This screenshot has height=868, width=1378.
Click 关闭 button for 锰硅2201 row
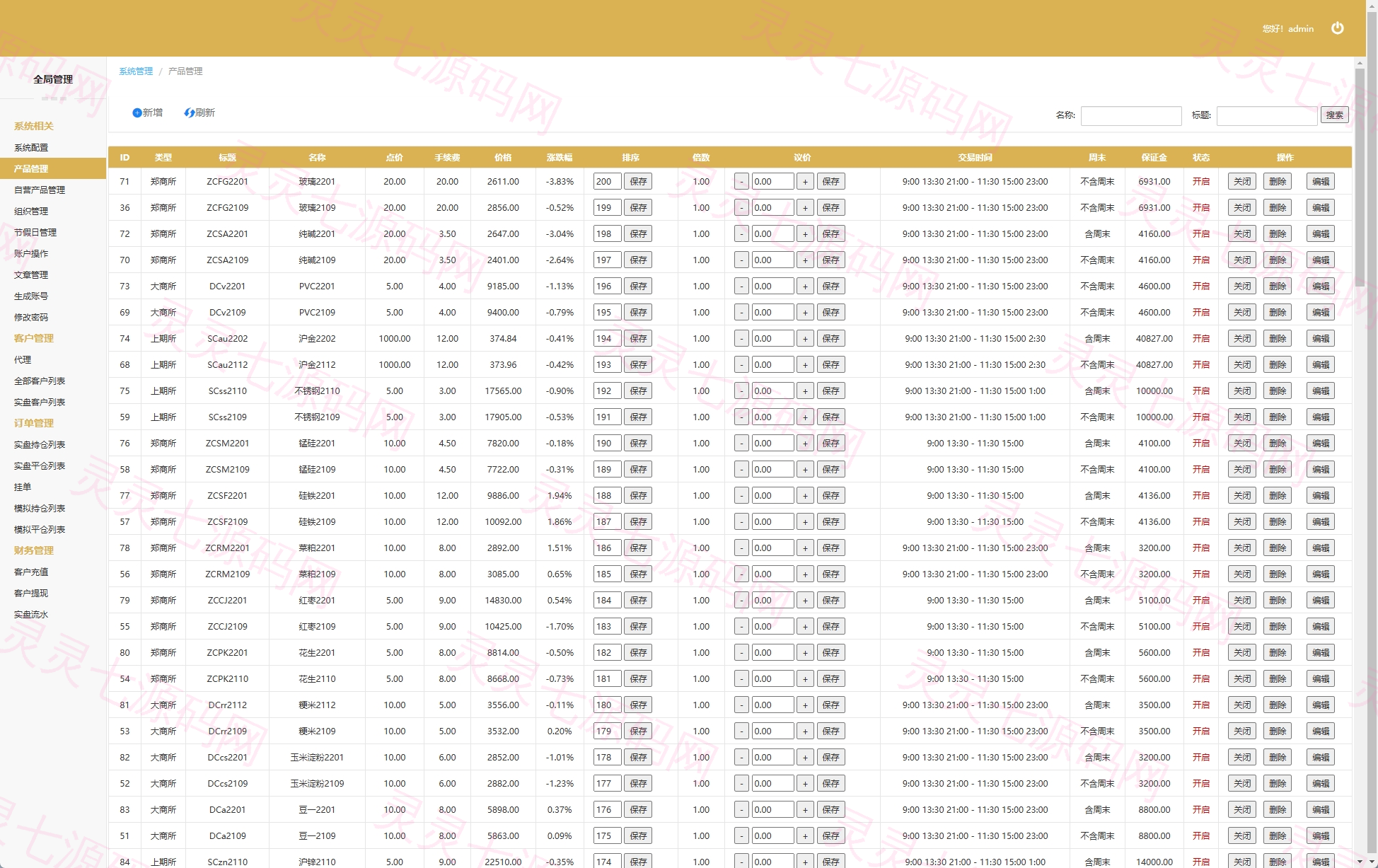coord(1242,444)
